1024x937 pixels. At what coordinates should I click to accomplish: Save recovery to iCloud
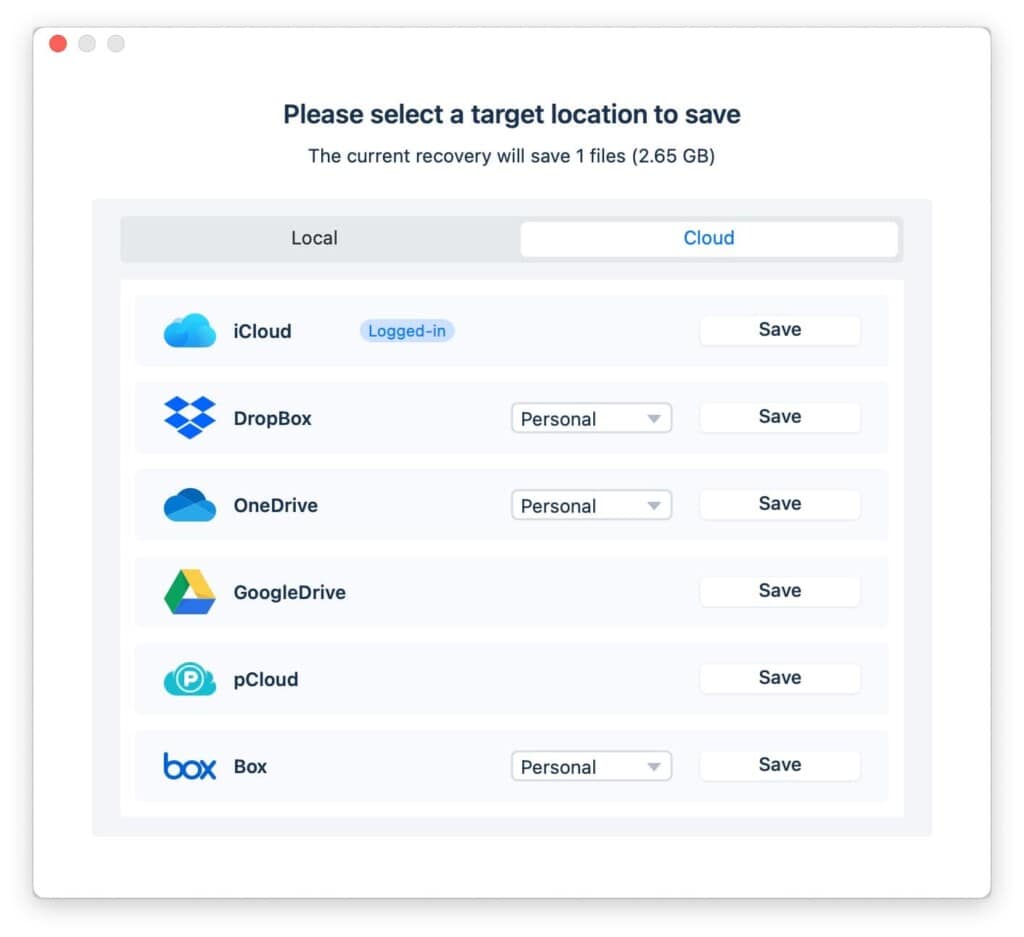click(x=779, y=330)
